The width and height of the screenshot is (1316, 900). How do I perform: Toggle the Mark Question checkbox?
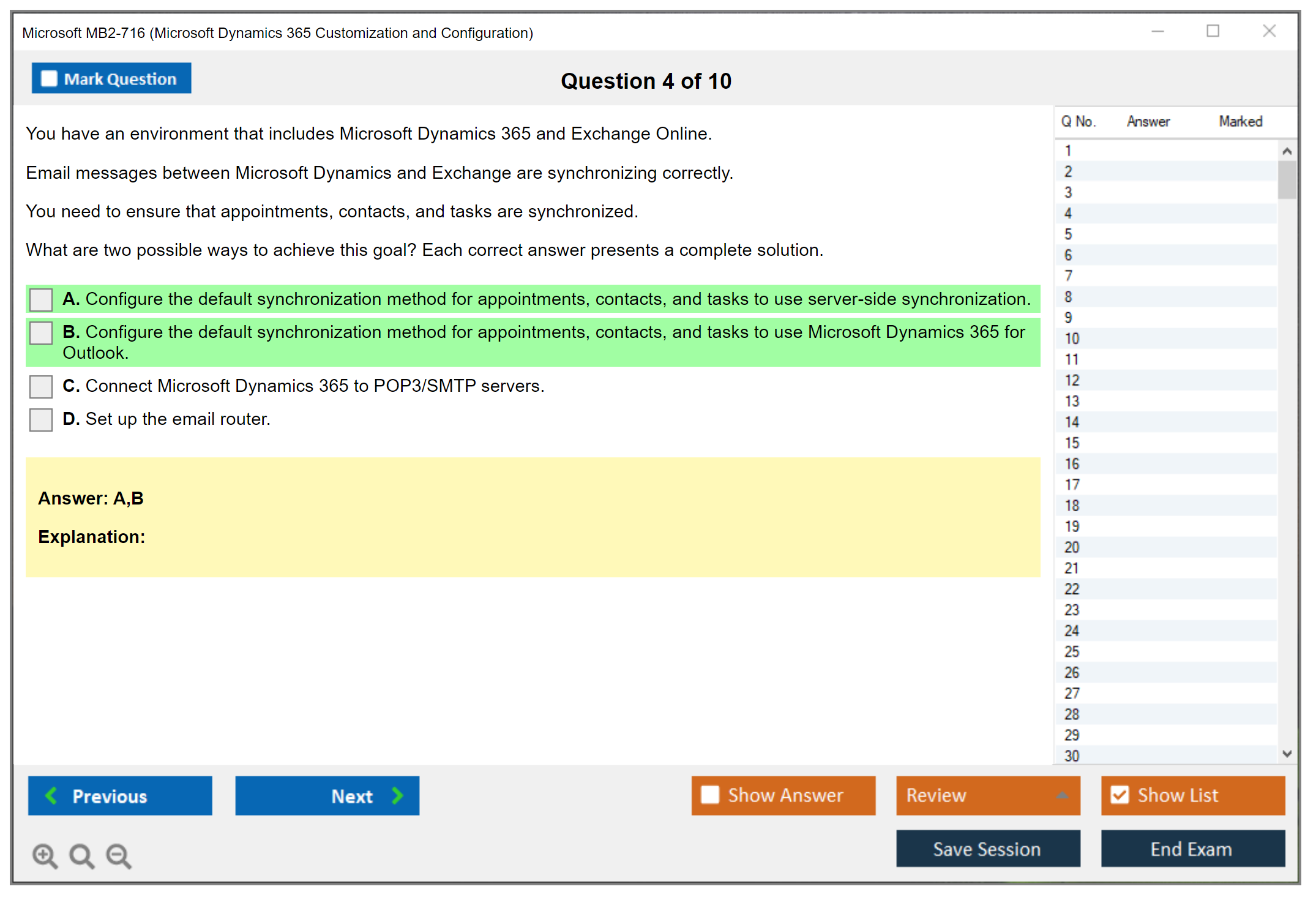tap(49, 79)
